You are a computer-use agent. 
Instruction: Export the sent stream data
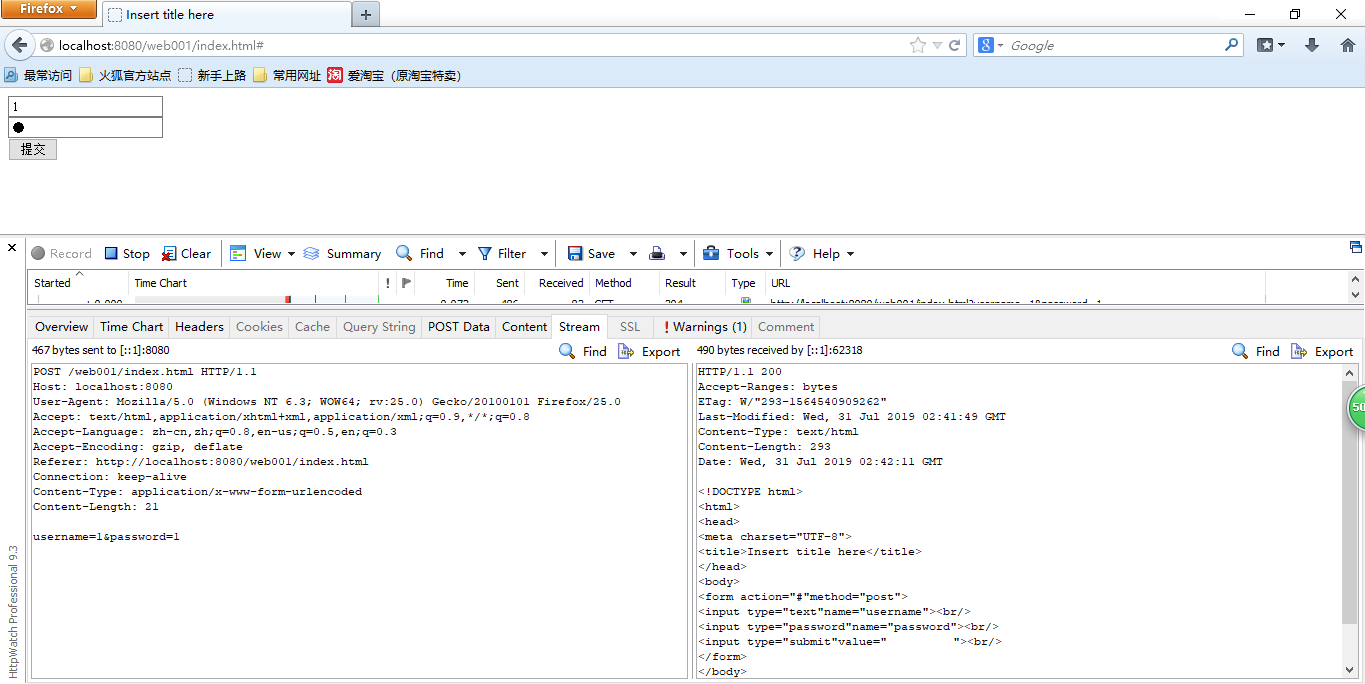tap(649, 351)
